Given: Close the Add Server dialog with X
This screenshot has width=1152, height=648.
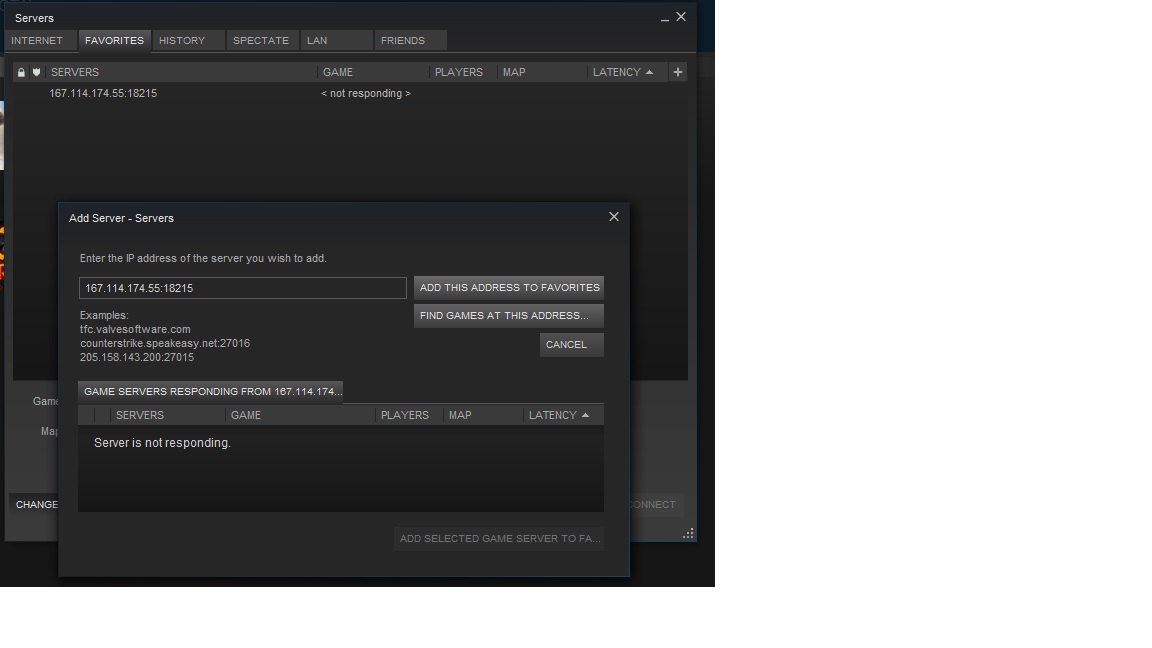Looking at the screenshot, I should pyautogui.click(x=614, y=217).
